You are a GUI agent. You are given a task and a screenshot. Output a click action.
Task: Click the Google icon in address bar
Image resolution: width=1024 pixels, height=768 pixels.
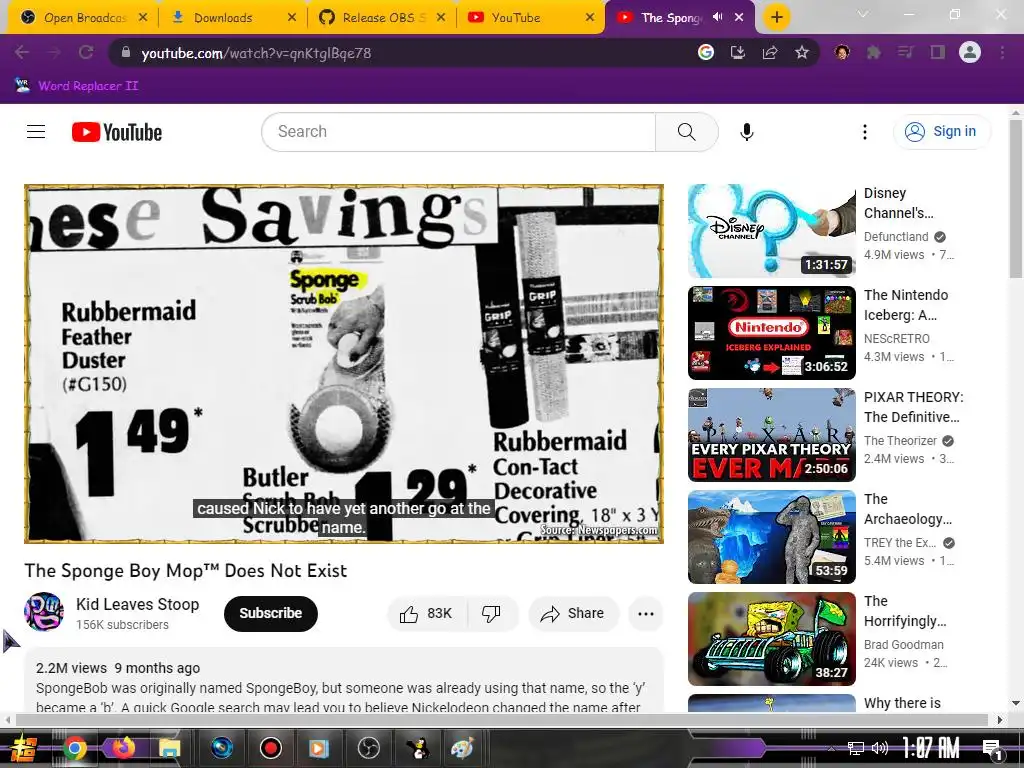coord(705,53)
